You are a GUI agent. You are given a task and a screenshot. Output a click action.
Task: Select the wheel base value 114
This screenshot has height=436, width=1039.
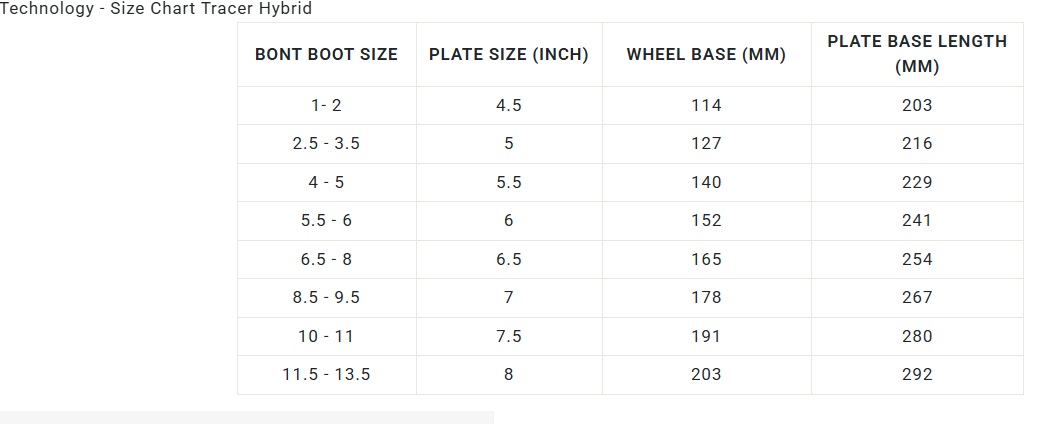[706, 105]
